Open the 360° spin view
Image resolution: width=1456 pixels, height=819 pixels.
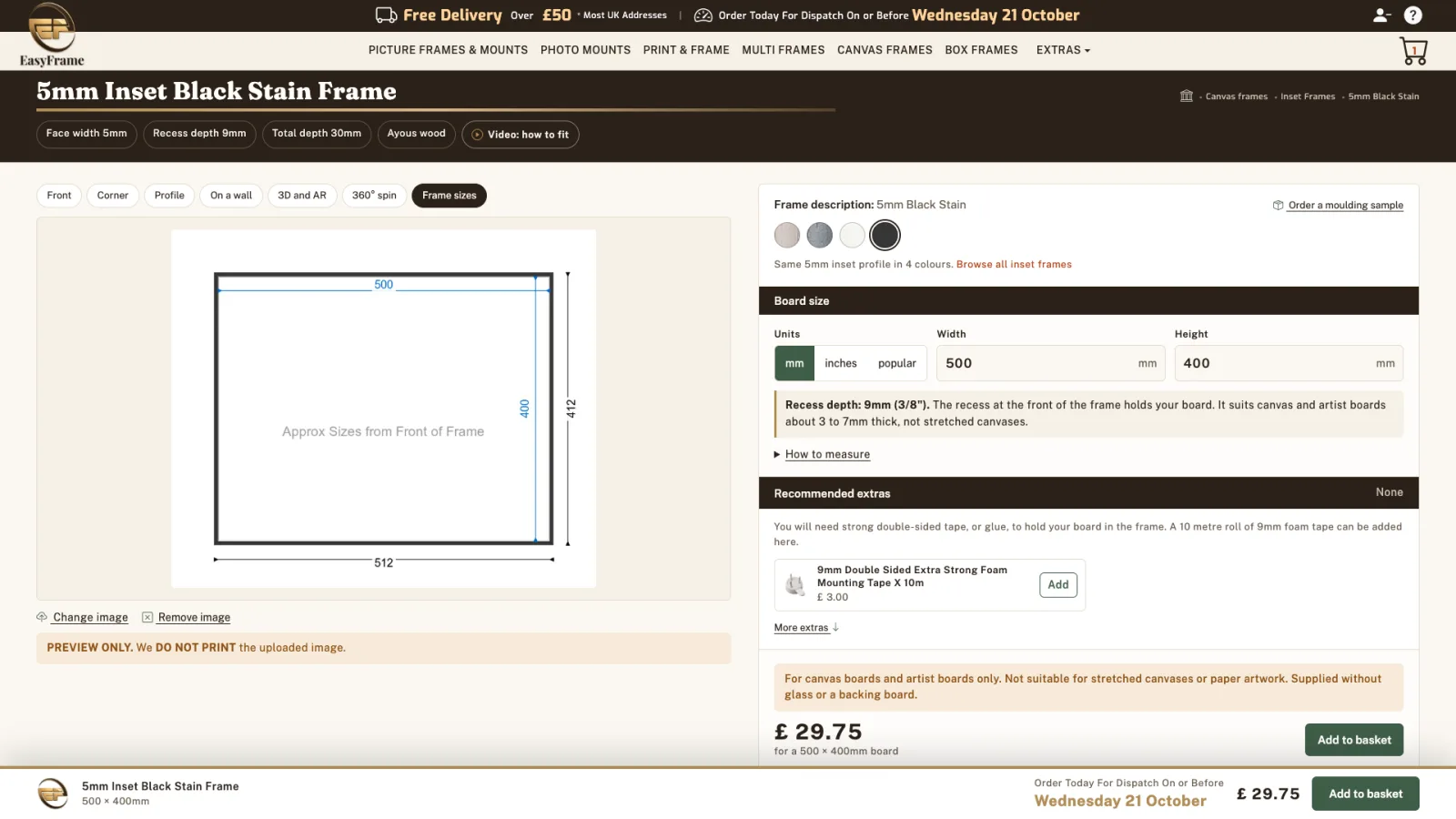point(374,196)
